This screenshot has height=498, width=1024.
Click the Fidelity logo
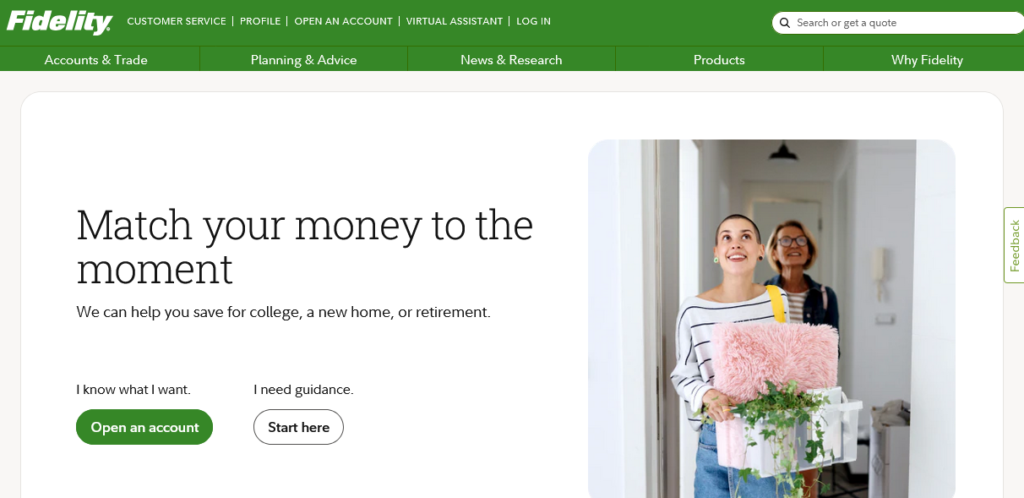pos(59,22)
